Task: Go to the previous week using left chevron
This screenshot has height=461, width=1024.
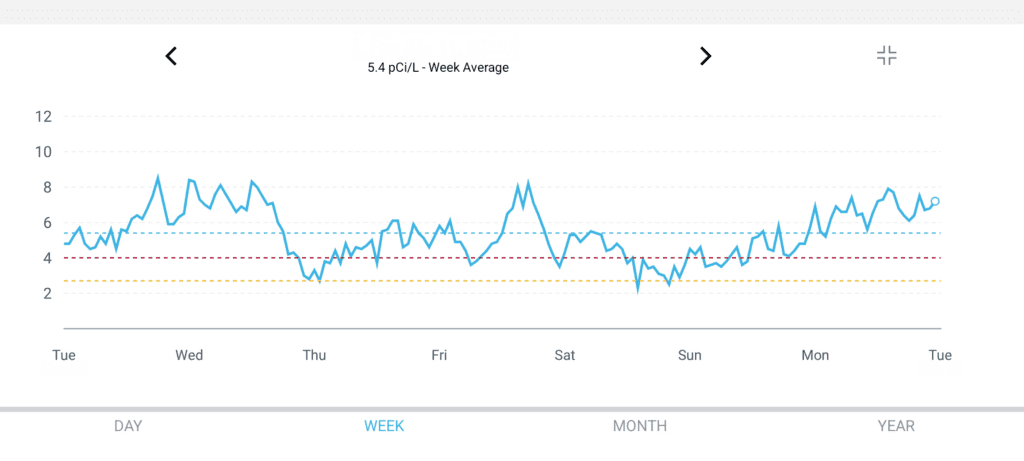Action: pyautogui.click(x=171, y=56)
